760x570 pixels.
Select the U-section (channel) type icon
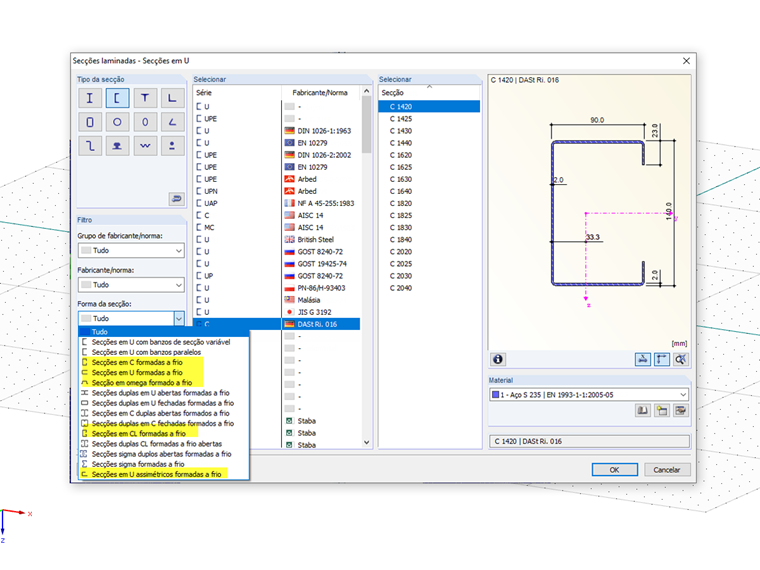click(117, 98)
